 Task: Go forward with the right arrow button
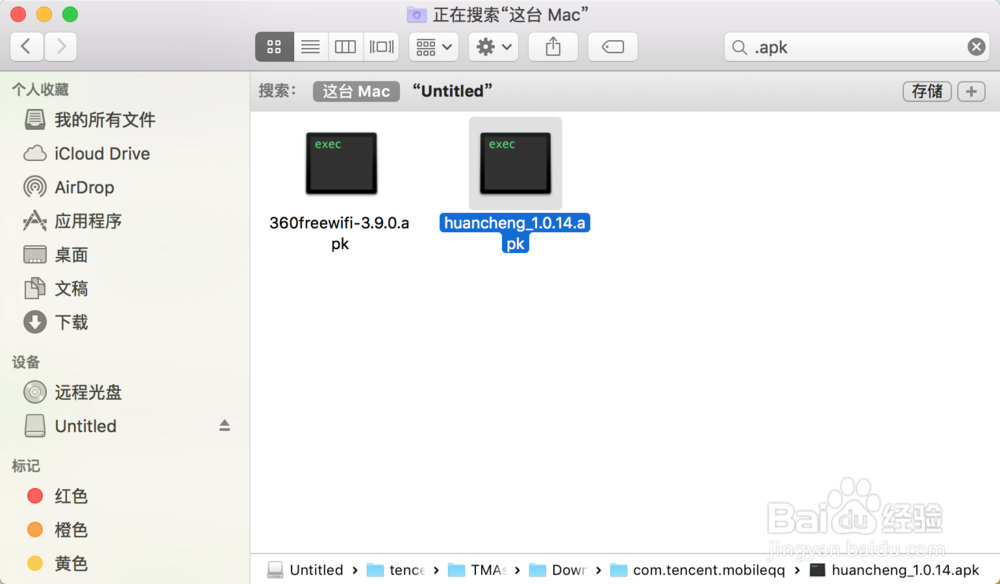tap(61, 47)
